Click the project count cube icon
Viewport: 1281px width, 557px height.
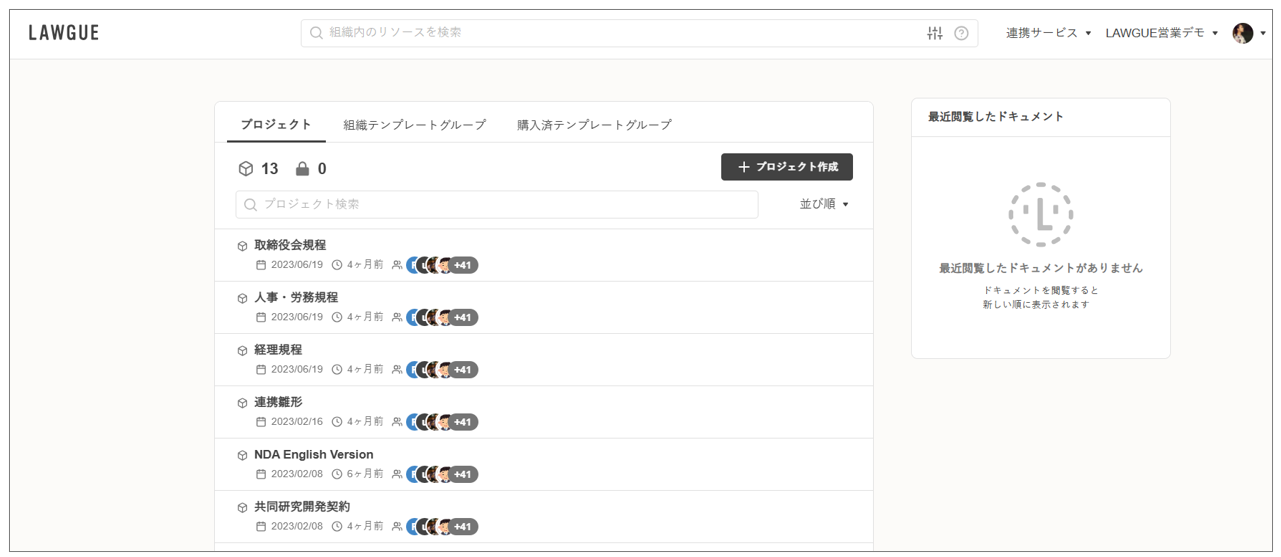coord(246,169)
